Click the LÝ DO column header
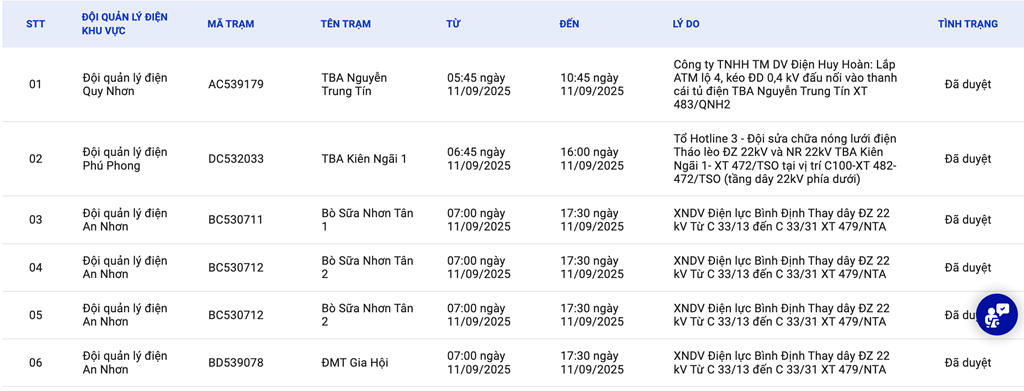The height and width of the screenshot is (391, 1024). tap(686, 24)
